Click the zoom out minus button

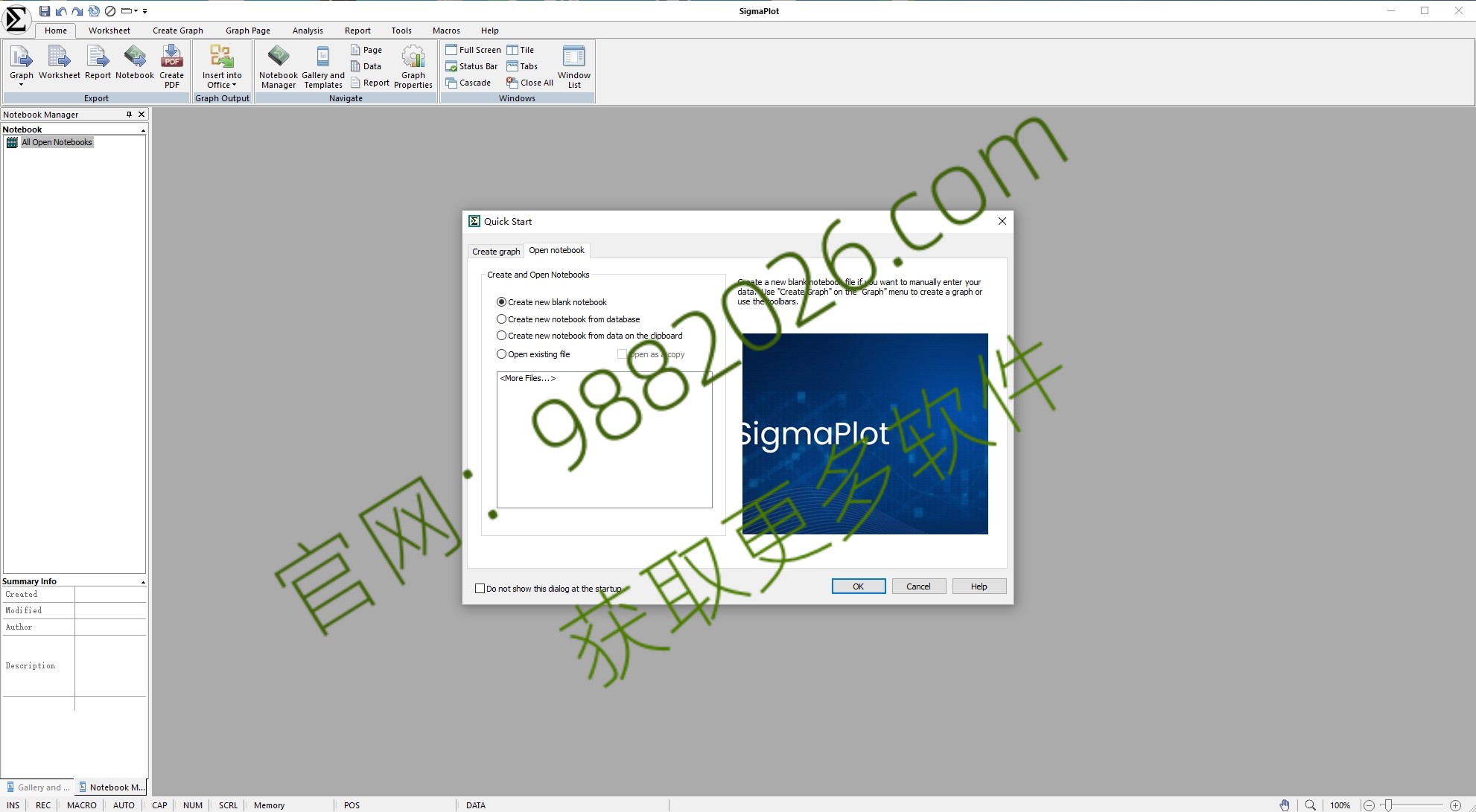(1369, 805)
